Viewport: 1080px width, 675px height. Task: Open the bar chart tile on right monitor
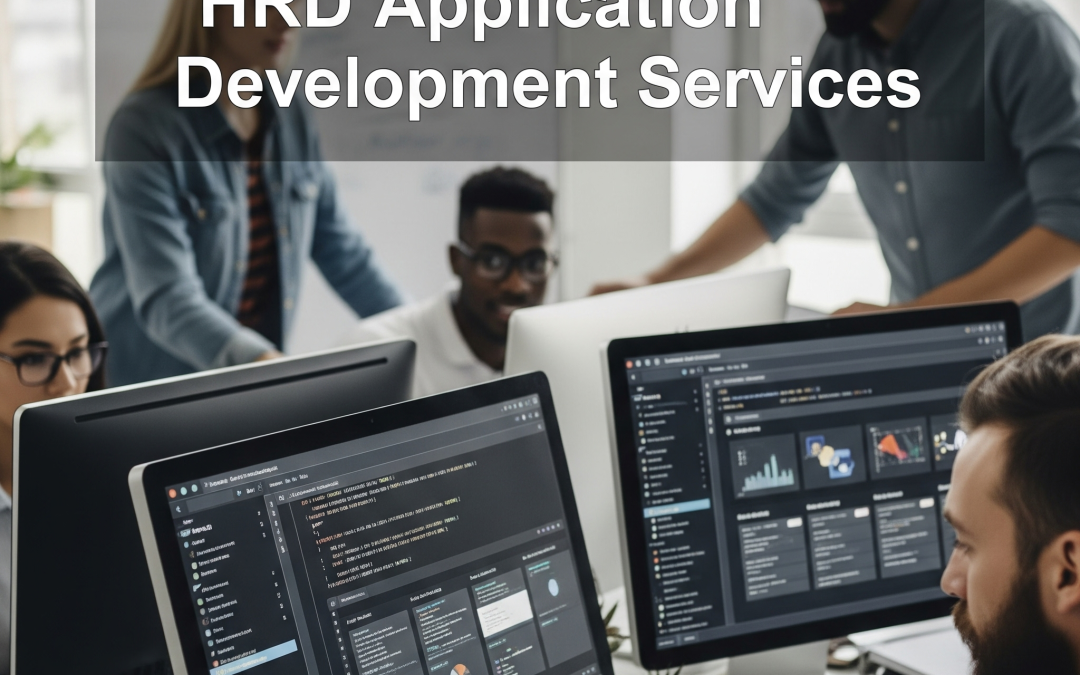(x=765, y=465)
